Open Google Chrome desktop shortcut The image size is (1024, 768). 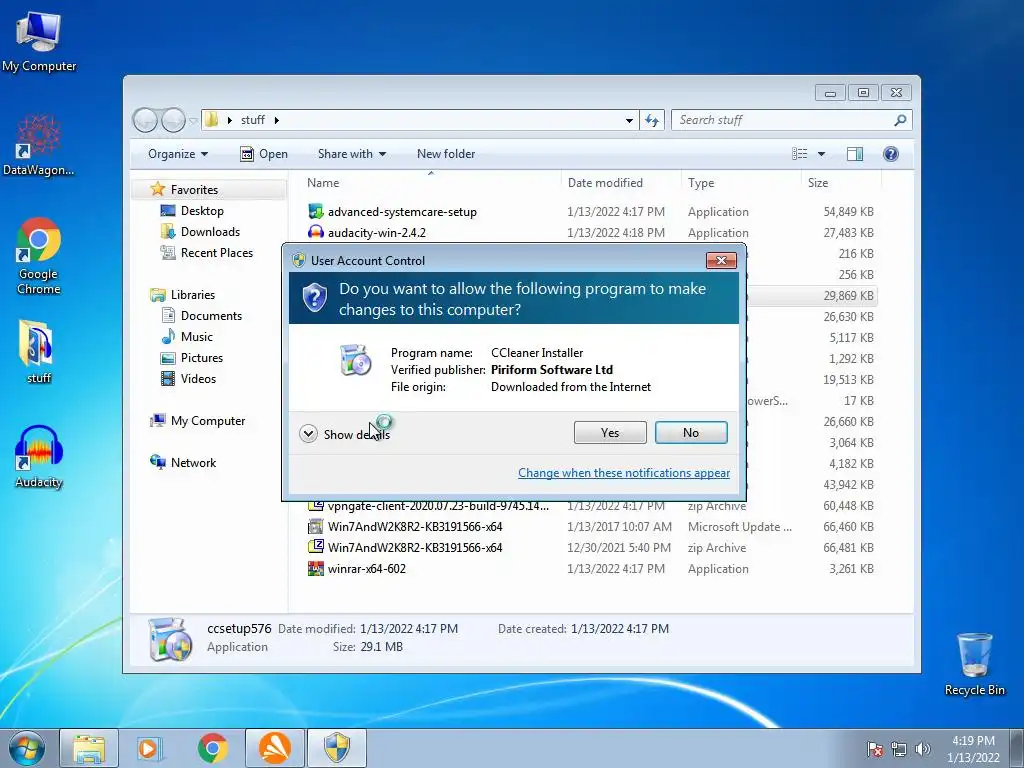39,256
